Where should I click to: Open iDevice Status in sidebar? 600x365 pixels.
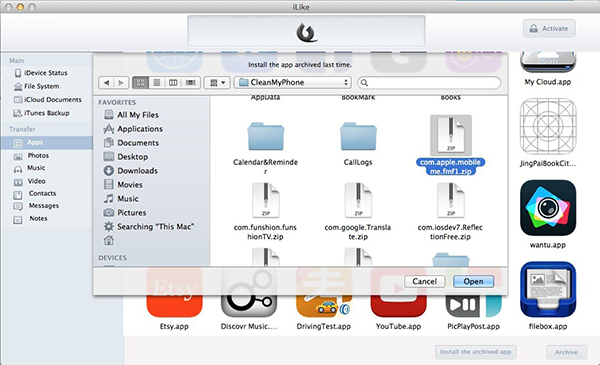[41, 73]
